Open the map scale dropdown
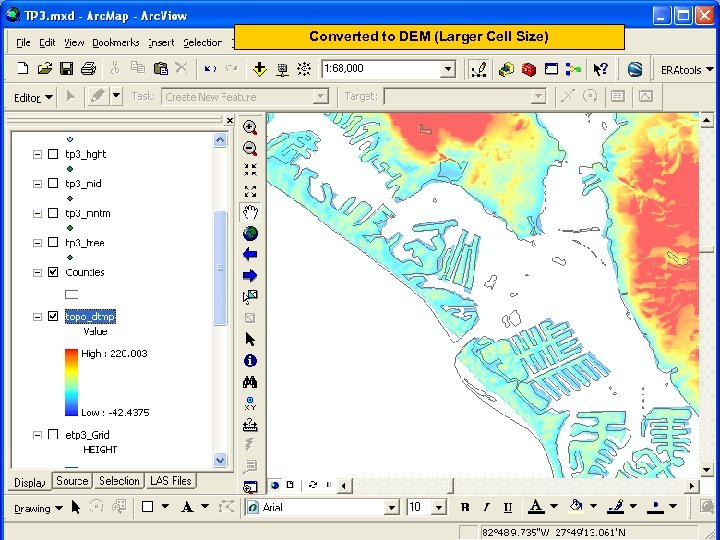The image size is (720, 540). (x=448, y=69)
